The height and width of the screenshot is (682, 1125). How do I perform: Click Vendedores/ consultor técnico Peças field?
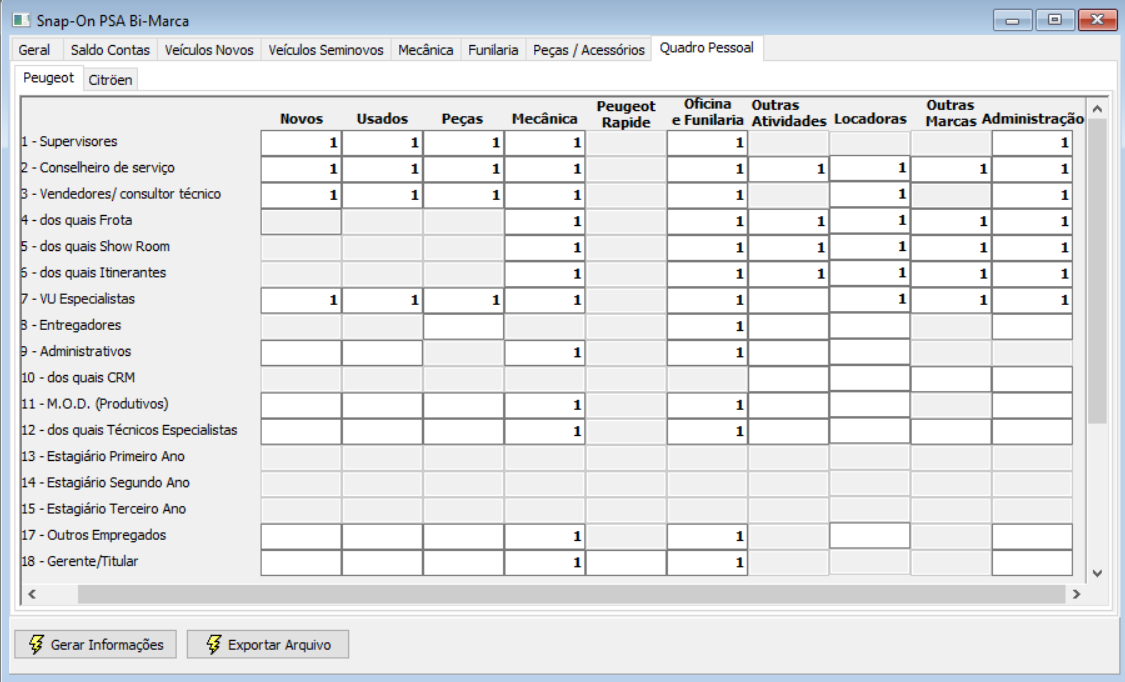tap(463, 195)
